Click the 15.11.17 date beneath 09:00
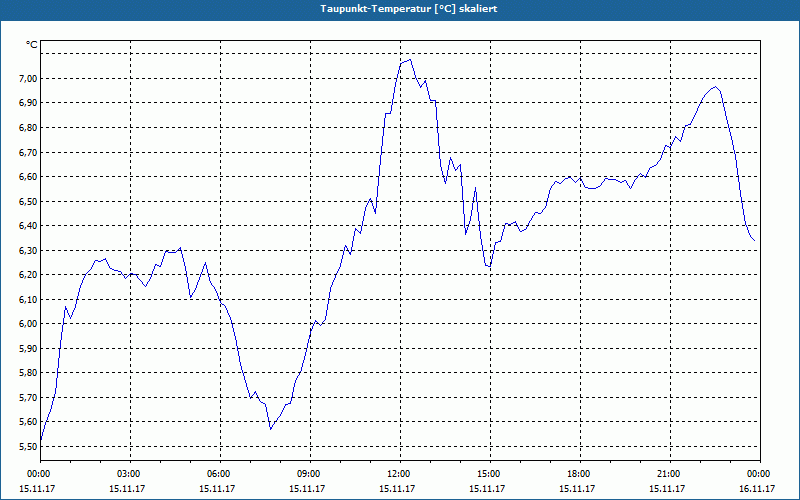Viewport: 800px width, 500px height. 307,489
